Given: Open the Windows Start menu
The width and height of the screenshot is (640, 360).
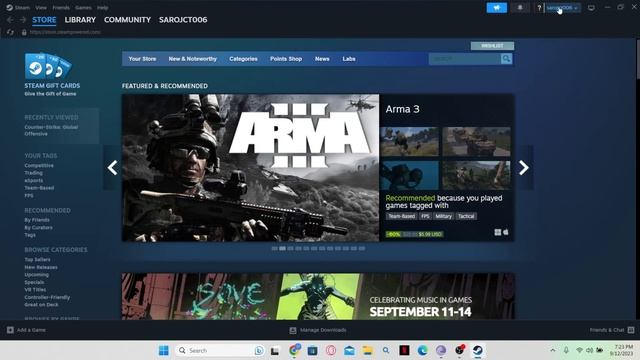Looking at the screenshot, I should tap(164, 350).
